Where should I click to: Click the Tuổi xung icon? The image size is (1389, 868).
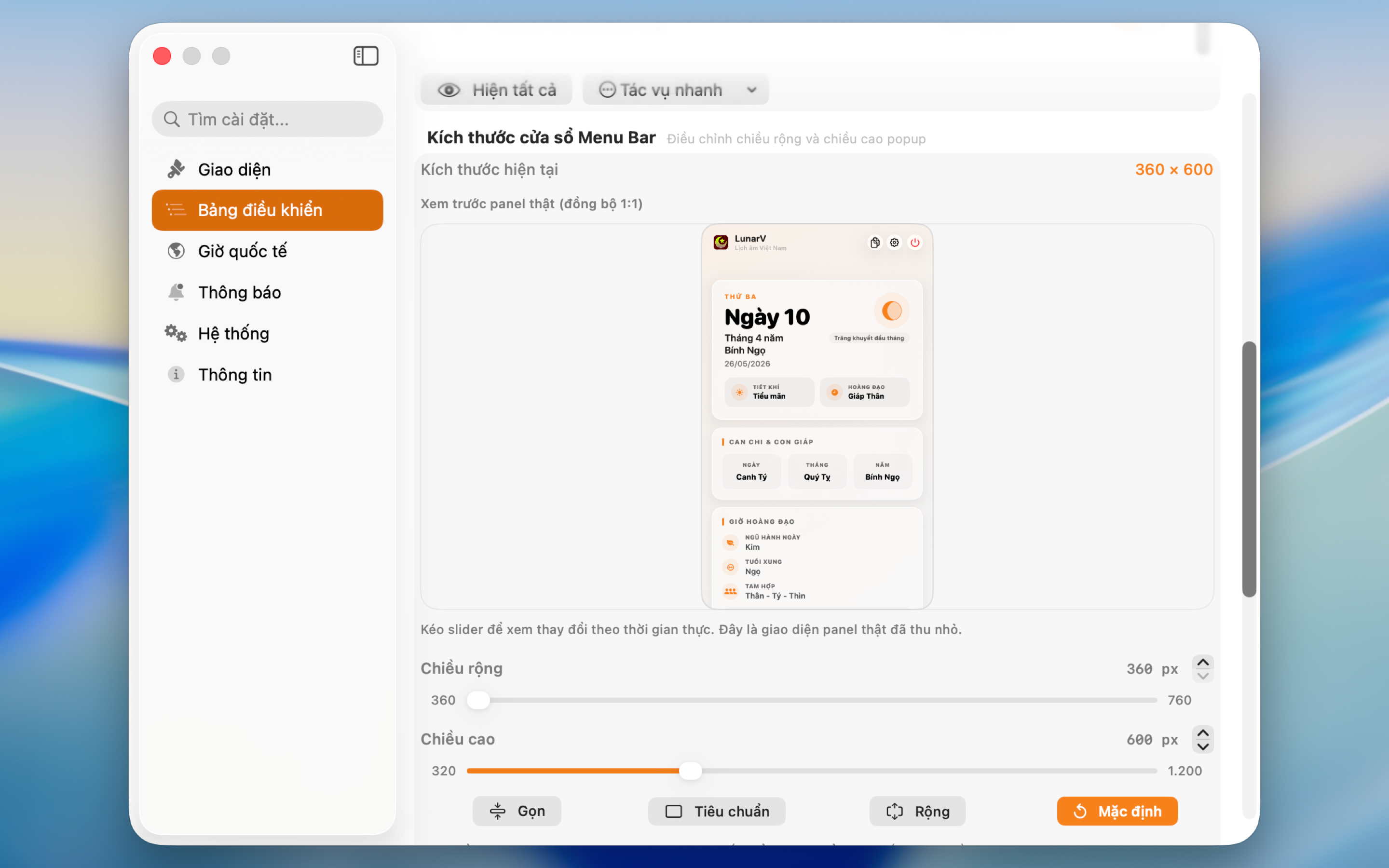click(x=730, y=567)
